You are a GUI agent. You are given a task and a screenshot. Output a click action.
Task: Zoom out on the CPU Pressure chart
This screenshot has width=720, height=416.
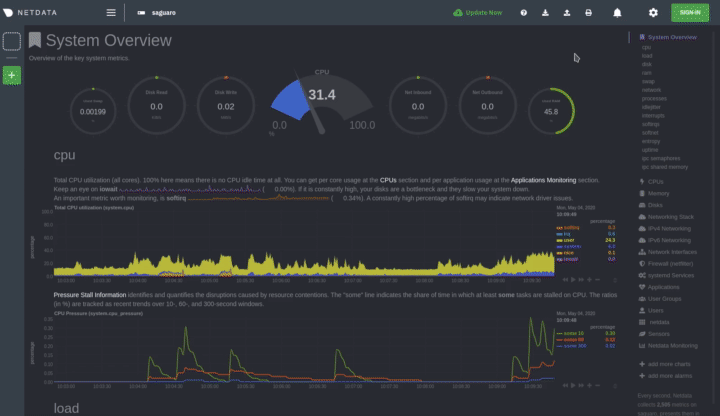[597, 385]
